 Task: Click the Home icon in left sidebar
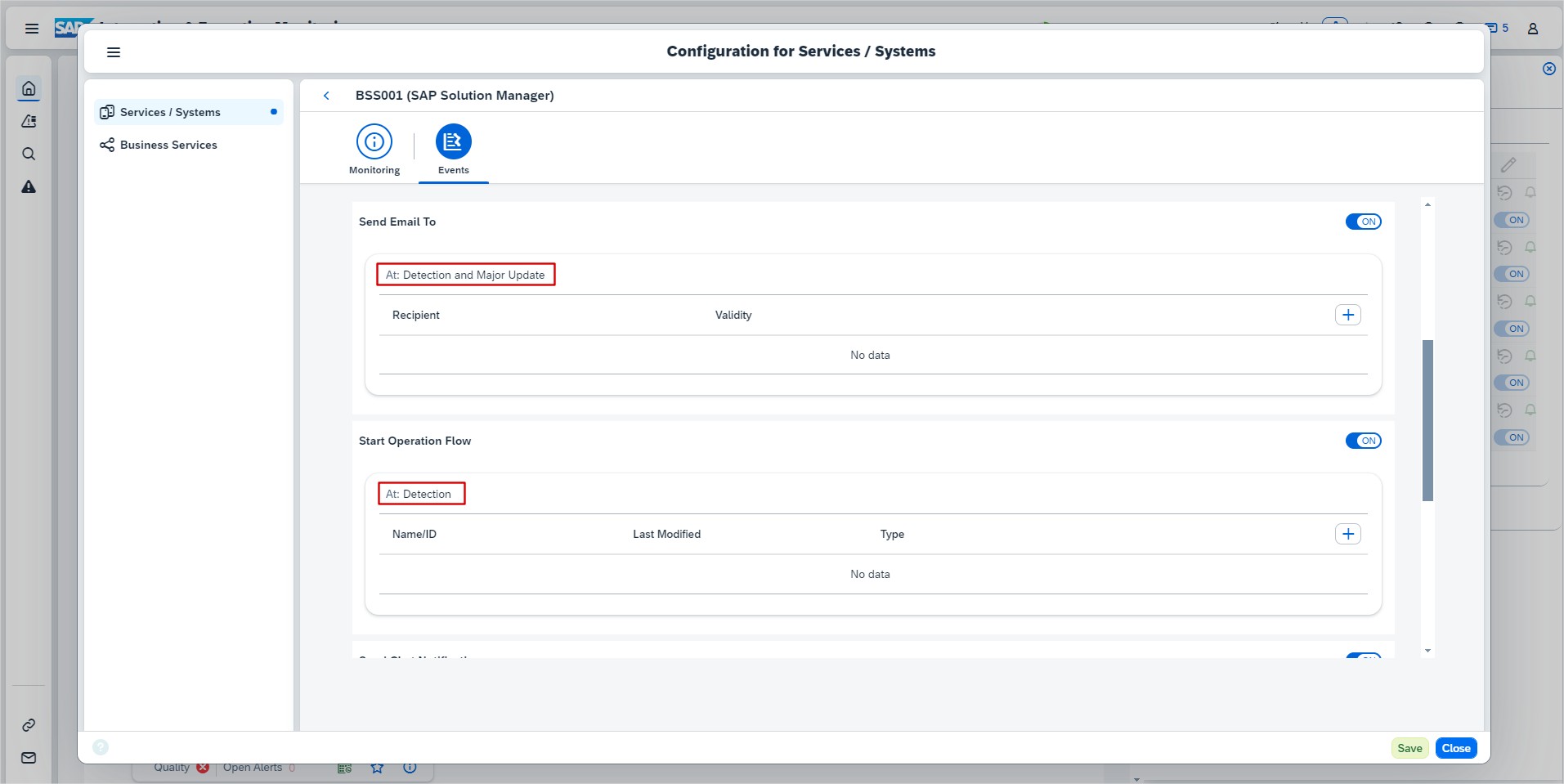pos(29,88)
